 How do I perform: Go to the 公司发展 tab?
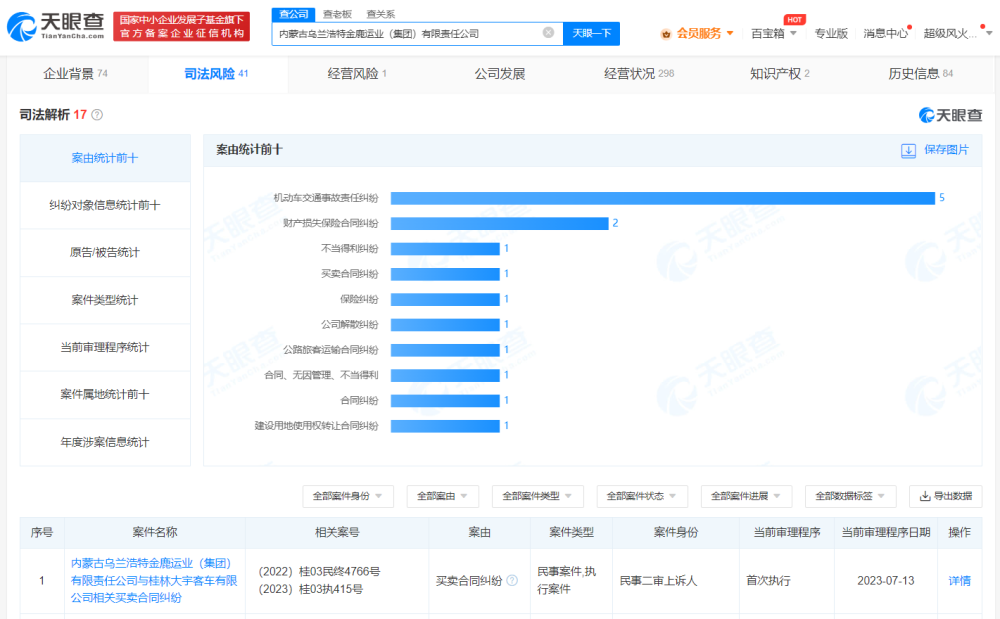click(x=499, y=74)
